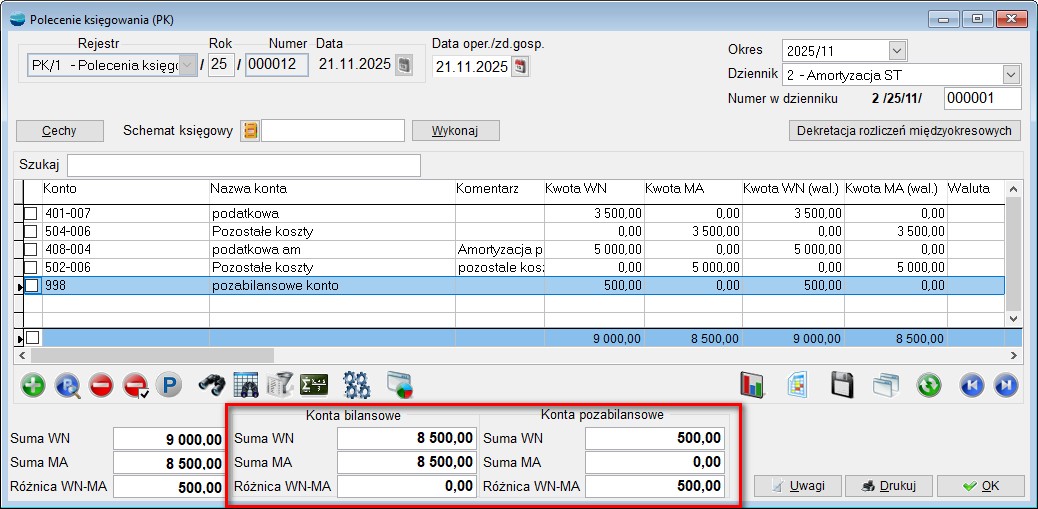The height and width of the screenshot is (509, 1038).
Task: Open the Rejestr PK/1 dropdown
Action: point(187,66)
